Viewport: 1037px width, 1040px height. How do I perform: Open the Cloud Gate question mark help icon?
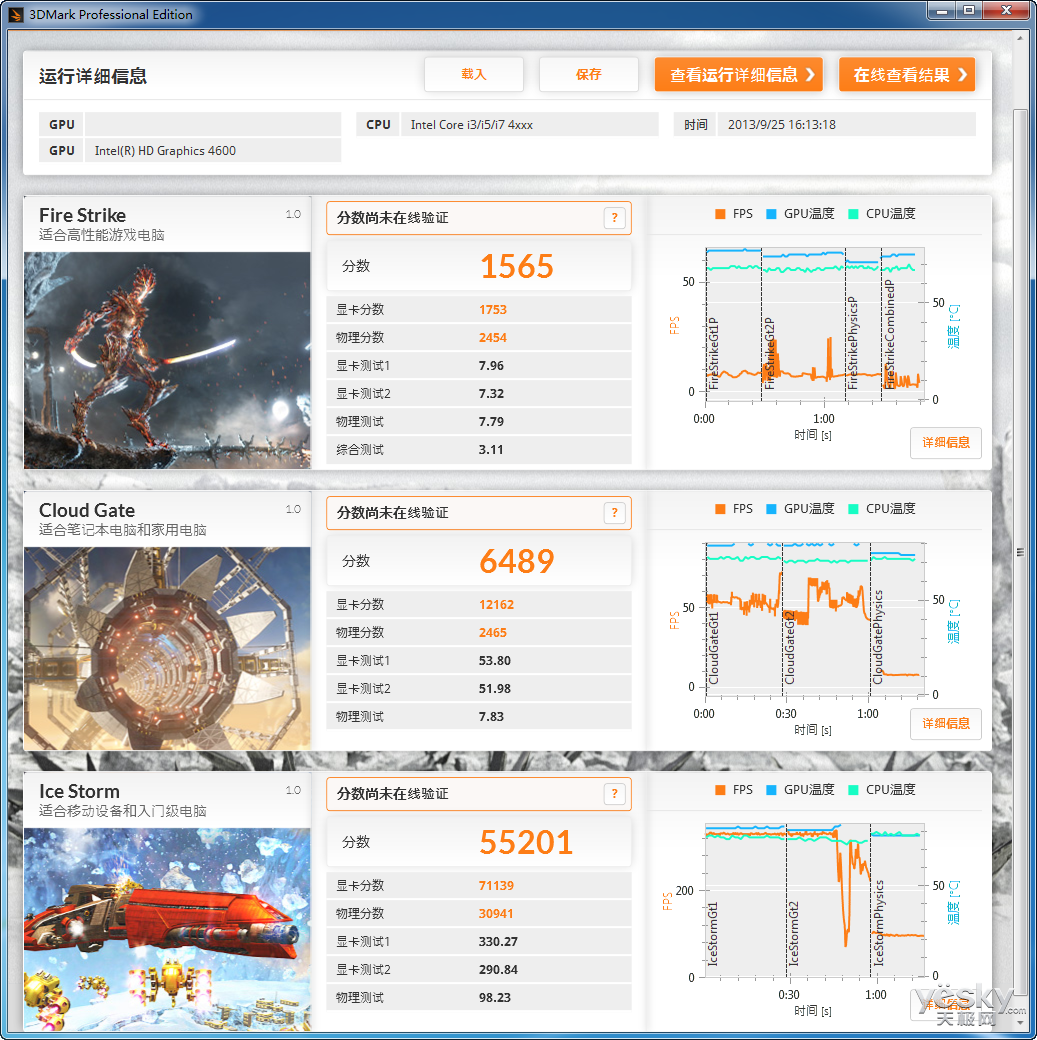pyautogui.click(x=614, y=513)
